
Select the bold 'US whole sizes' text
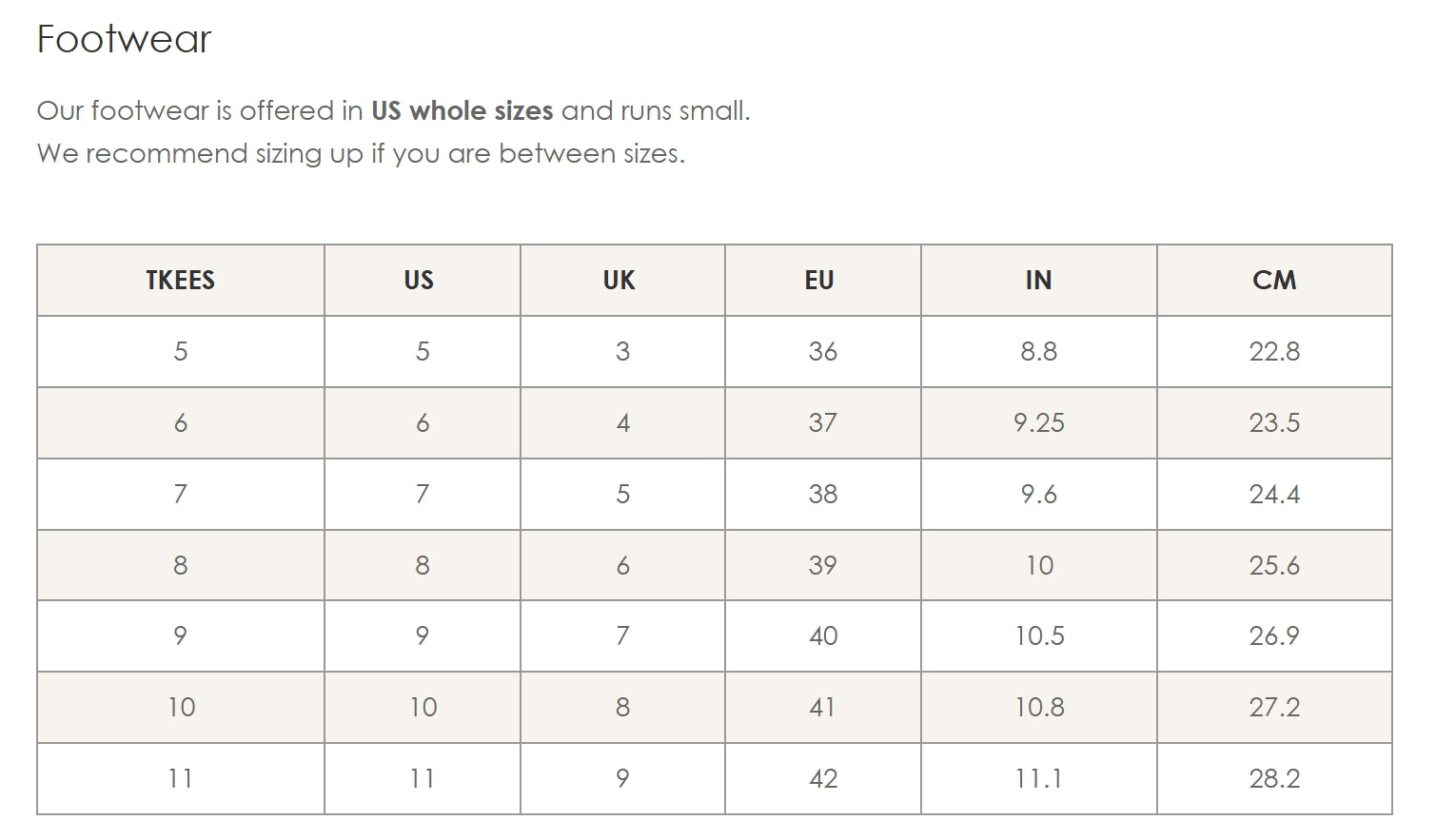[x=462, y=111]
